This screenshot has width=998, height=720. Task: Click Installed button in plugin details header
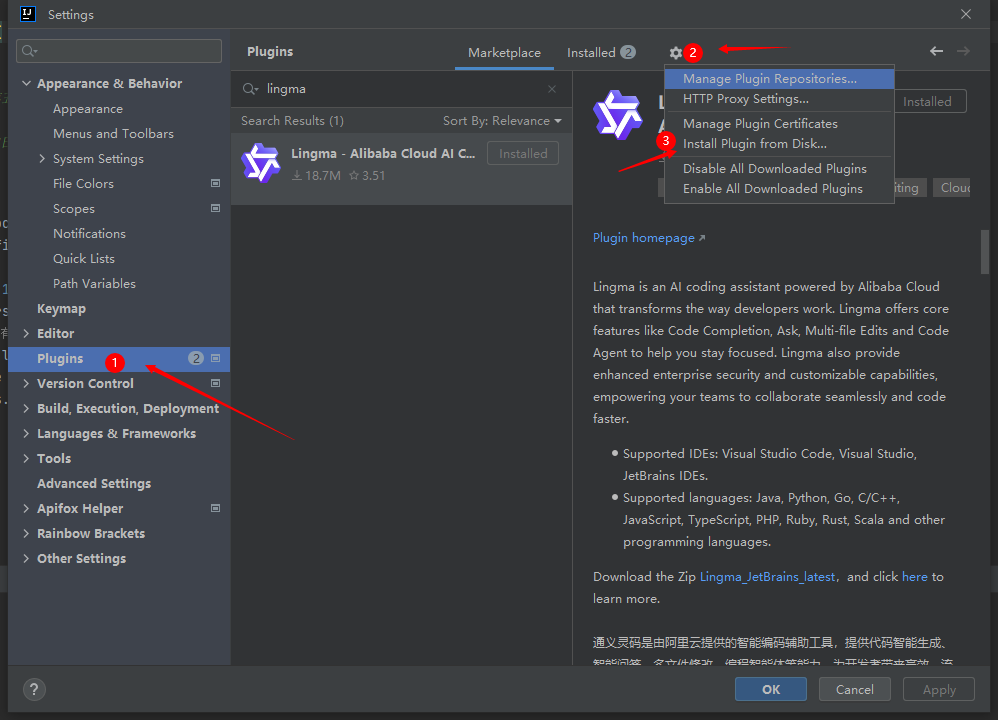[930, 101]
